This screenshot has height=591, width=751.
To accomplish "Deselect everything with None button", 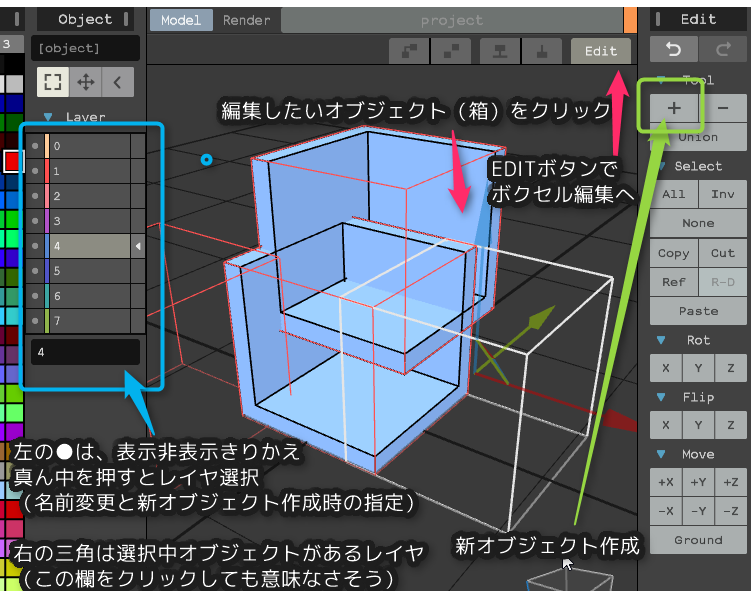I will 698,223.
